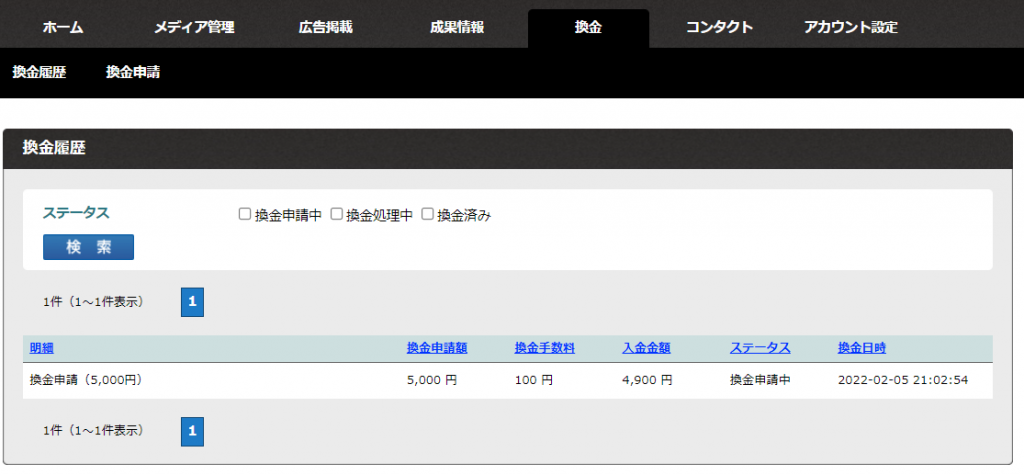
Task: Open the コンタクト tab
Action: pyautogui.click(x=719, y=28)
